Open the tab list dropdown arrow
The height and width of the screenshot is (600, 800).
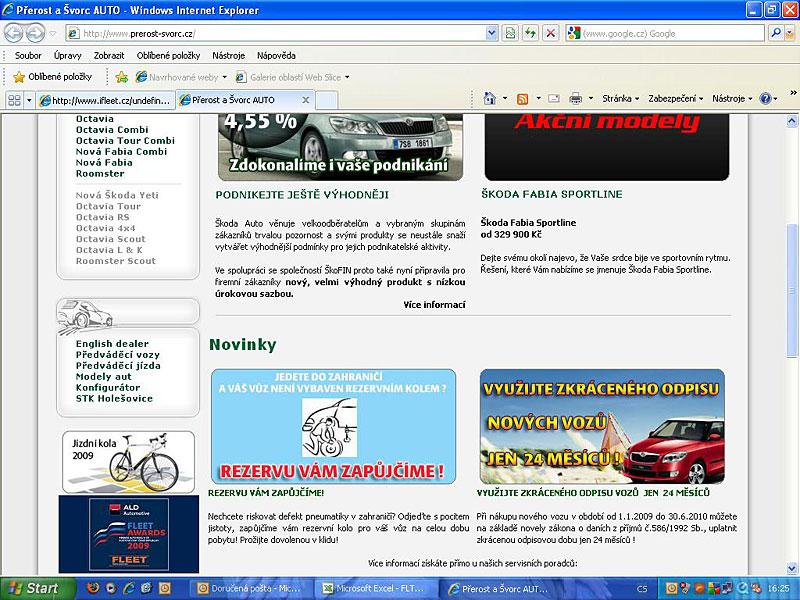coord(29,100)
